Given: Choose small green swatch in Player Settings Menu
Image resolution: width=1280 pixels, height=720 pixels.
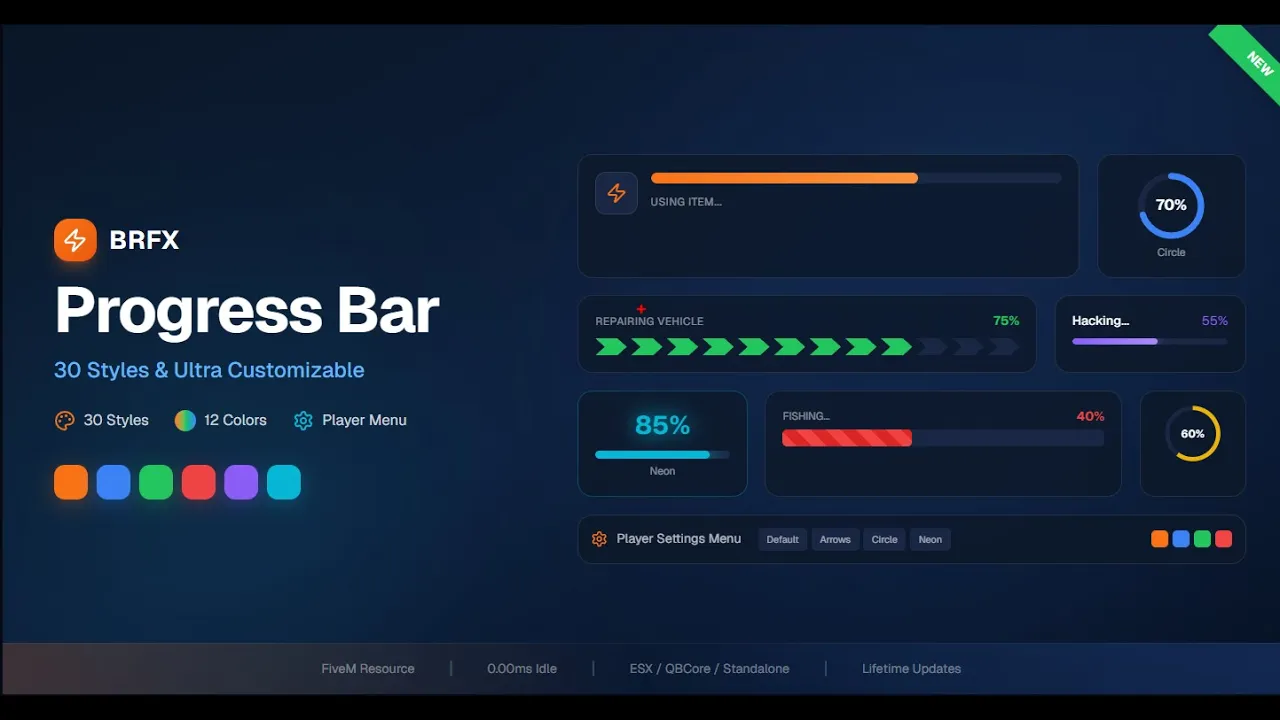Looking at the screenshot, I should [1202, 539].
